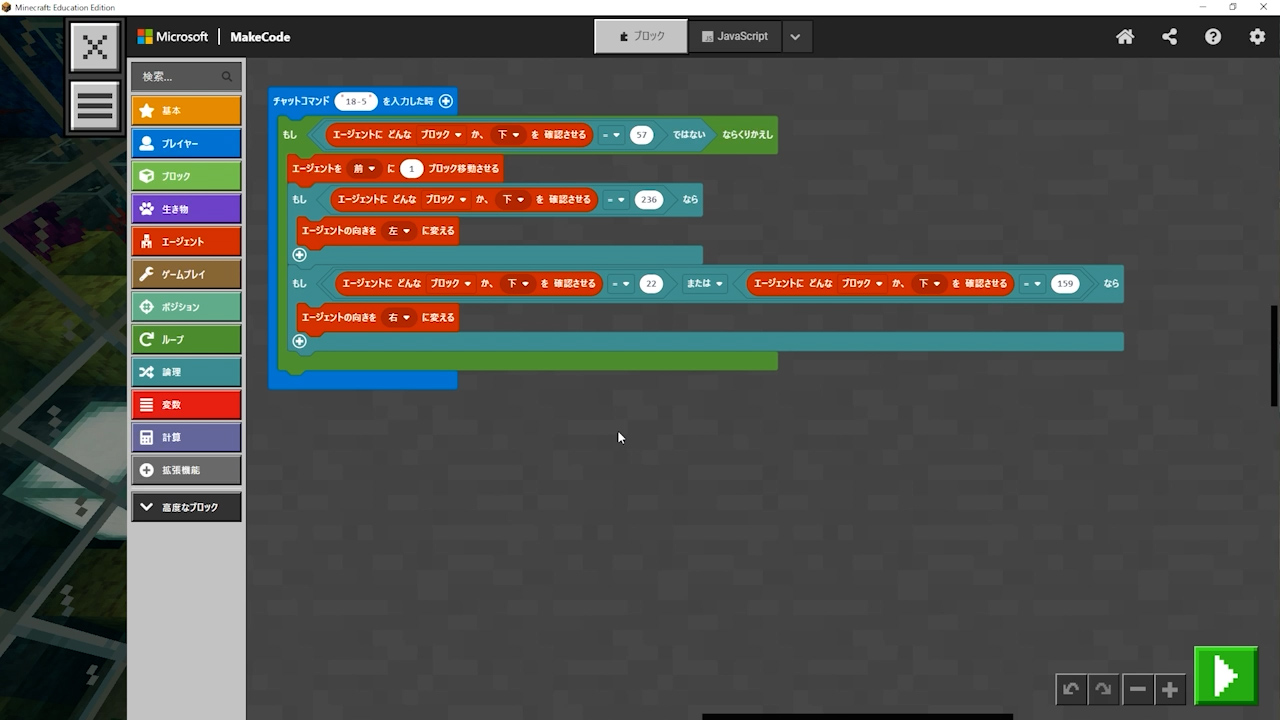Screen dimensions: 1280x720
Task: Click the Home icon in header
Action: pyautogui.click(x=1125, y=37)
